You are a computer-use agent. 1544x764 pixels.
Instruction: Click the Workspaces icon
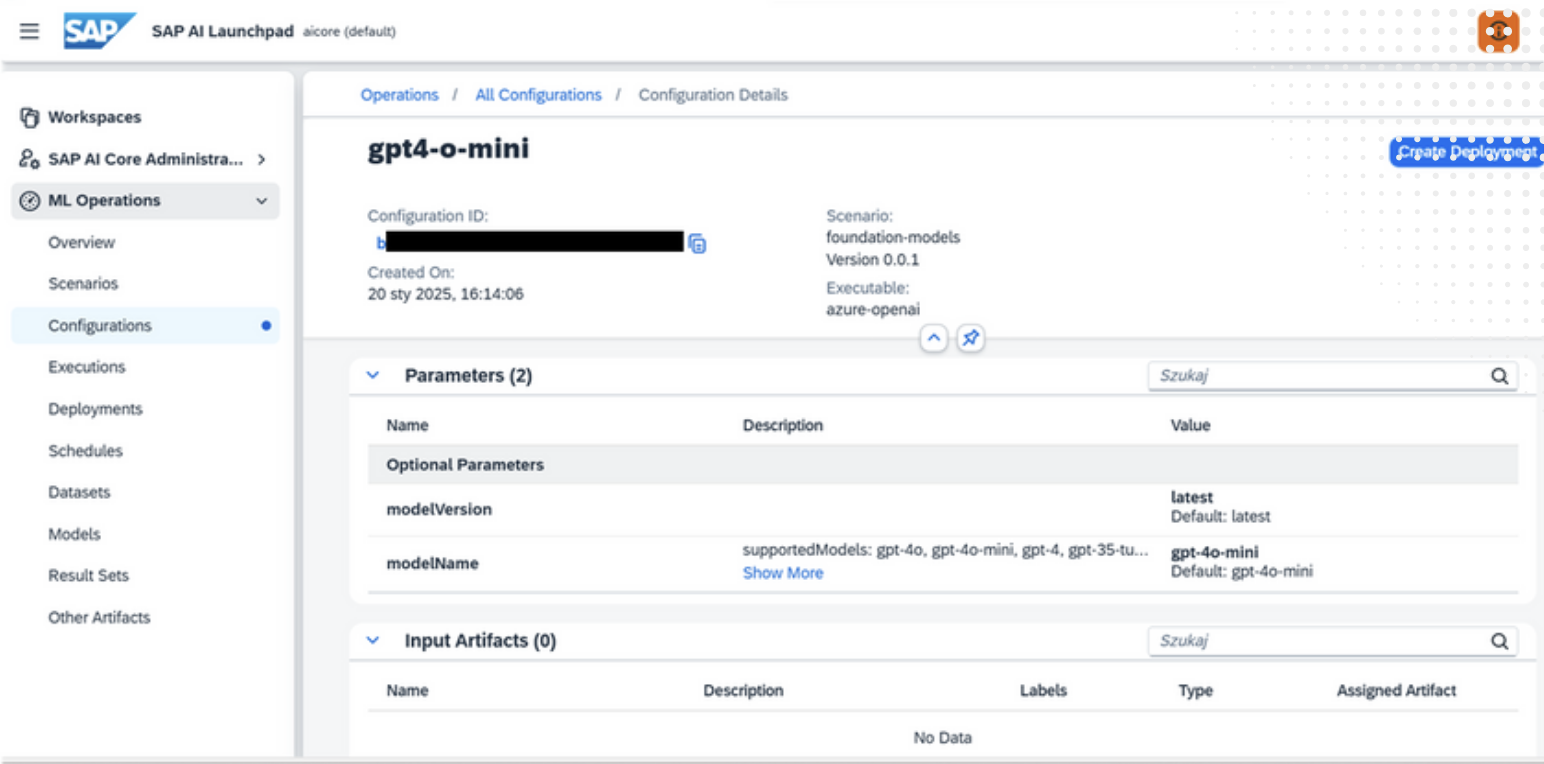tap(30, 117)
